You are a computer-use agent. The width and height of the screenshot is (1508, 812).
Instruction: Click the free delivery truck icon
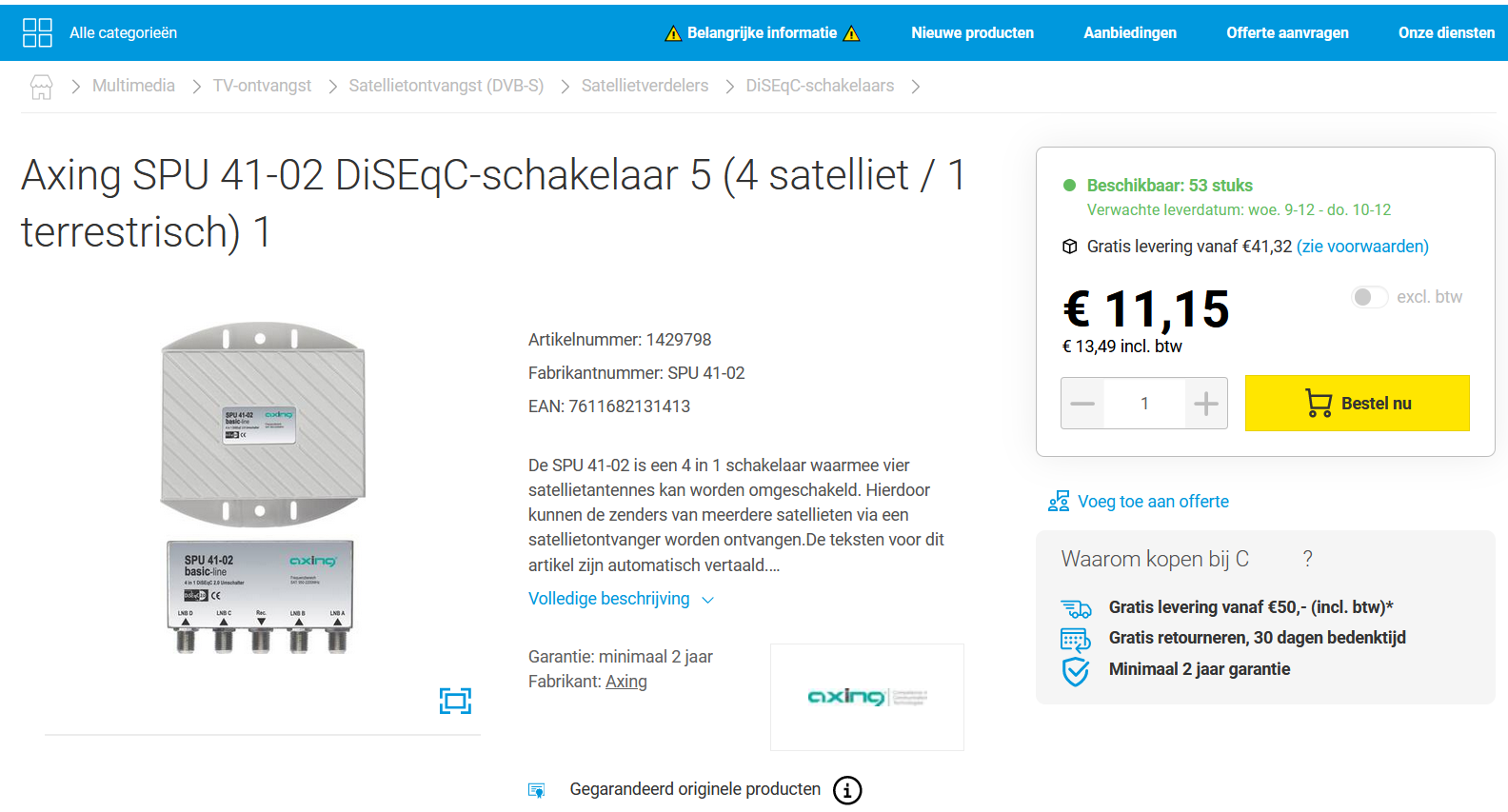1076,608
